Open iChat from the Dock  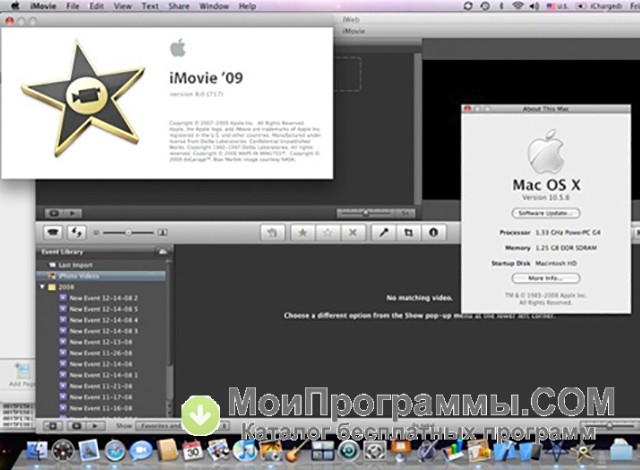click(141, 451)
